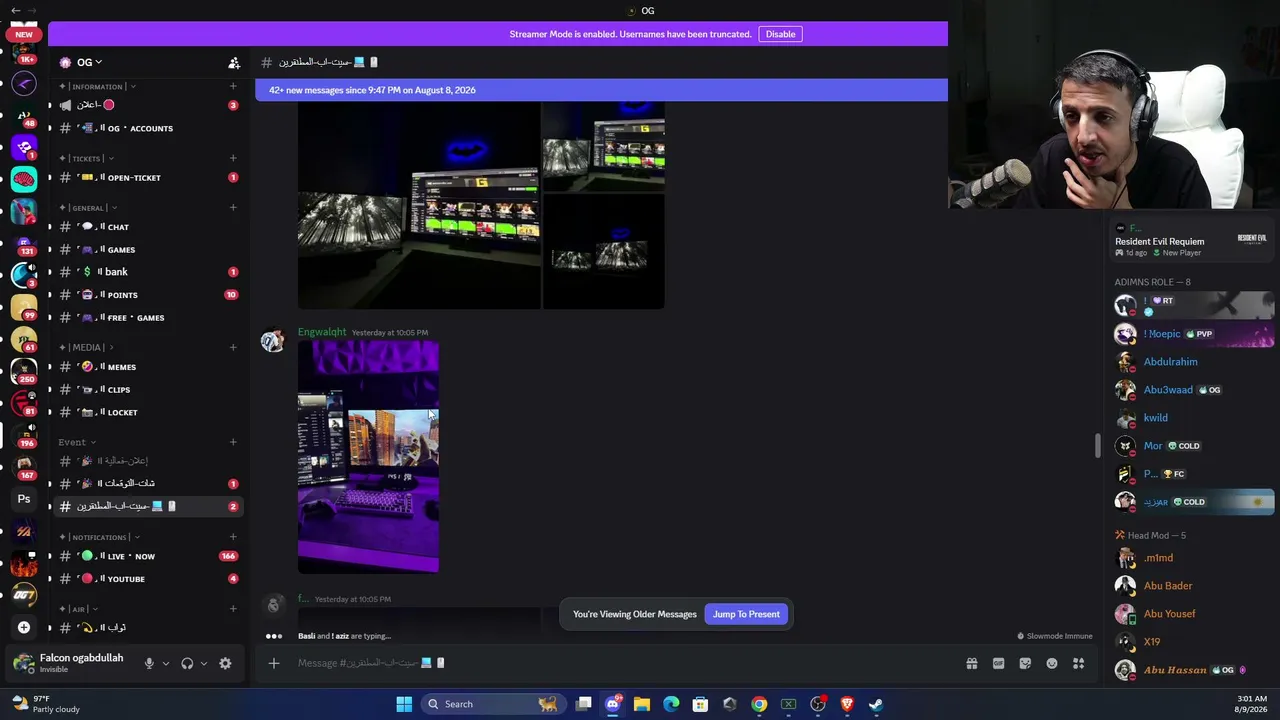Viewport: 1280px width, 720px height.
Task: Open Google Chrome from taskbar
Action: (x=759, y=704)
